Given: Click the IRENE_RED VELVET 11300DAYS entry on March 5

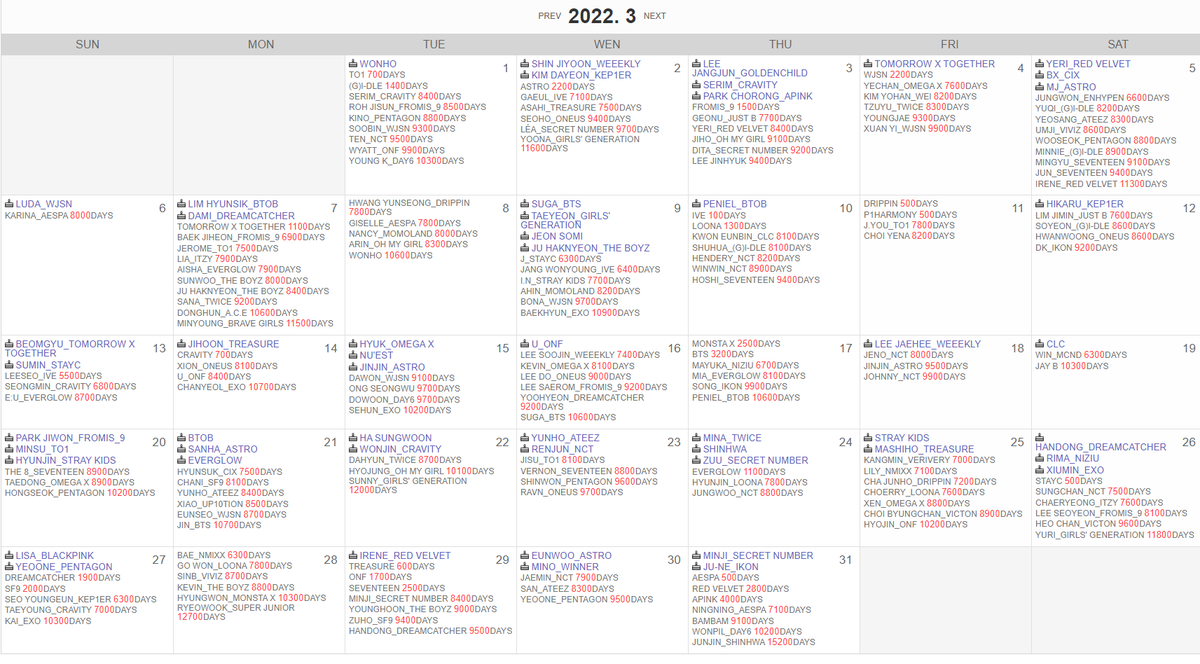Looking at the screenshot, I should (1101, 184).
